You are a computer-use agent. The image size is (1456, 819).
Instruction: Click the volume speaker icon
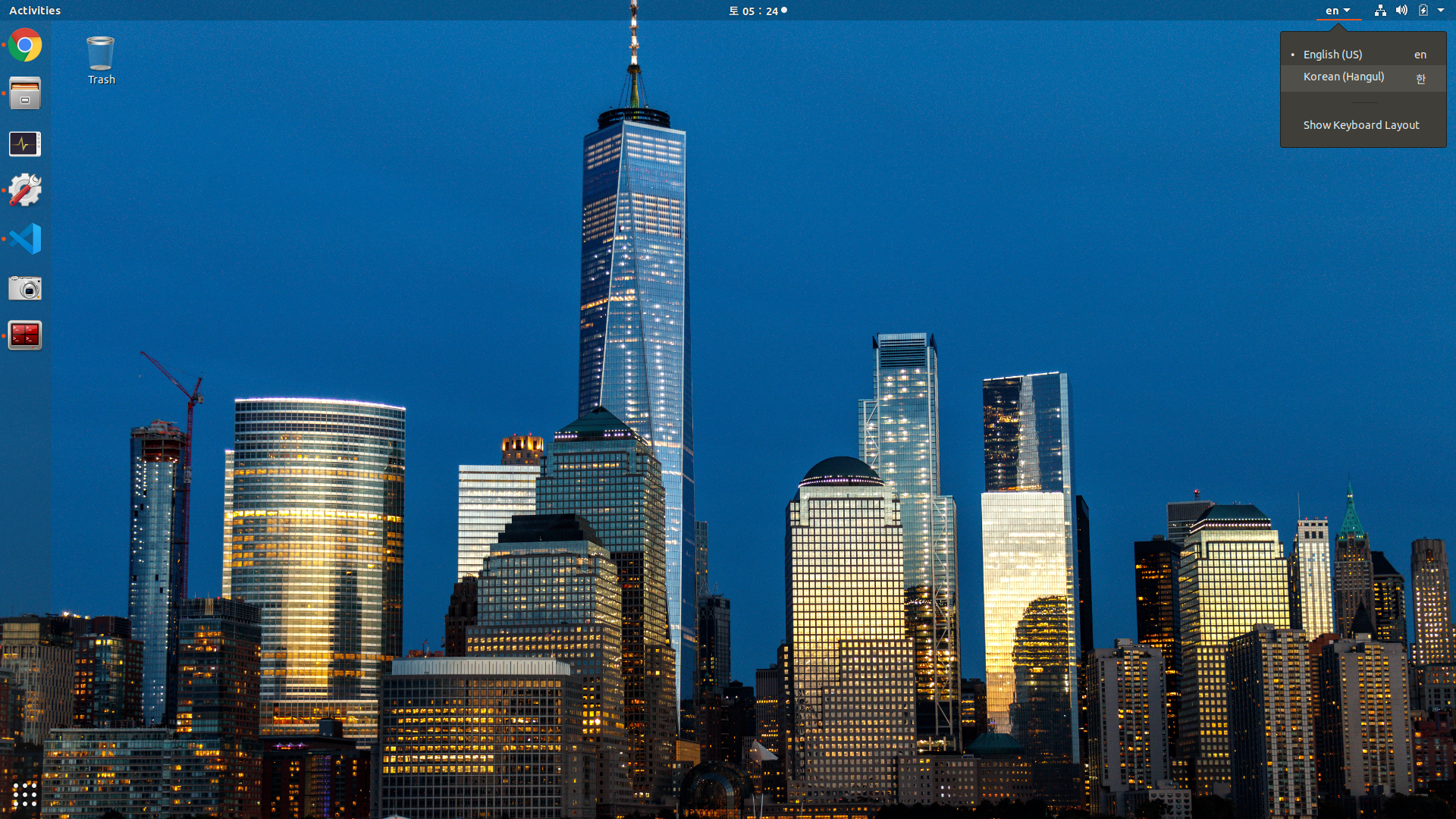(x=1401, y=11)
